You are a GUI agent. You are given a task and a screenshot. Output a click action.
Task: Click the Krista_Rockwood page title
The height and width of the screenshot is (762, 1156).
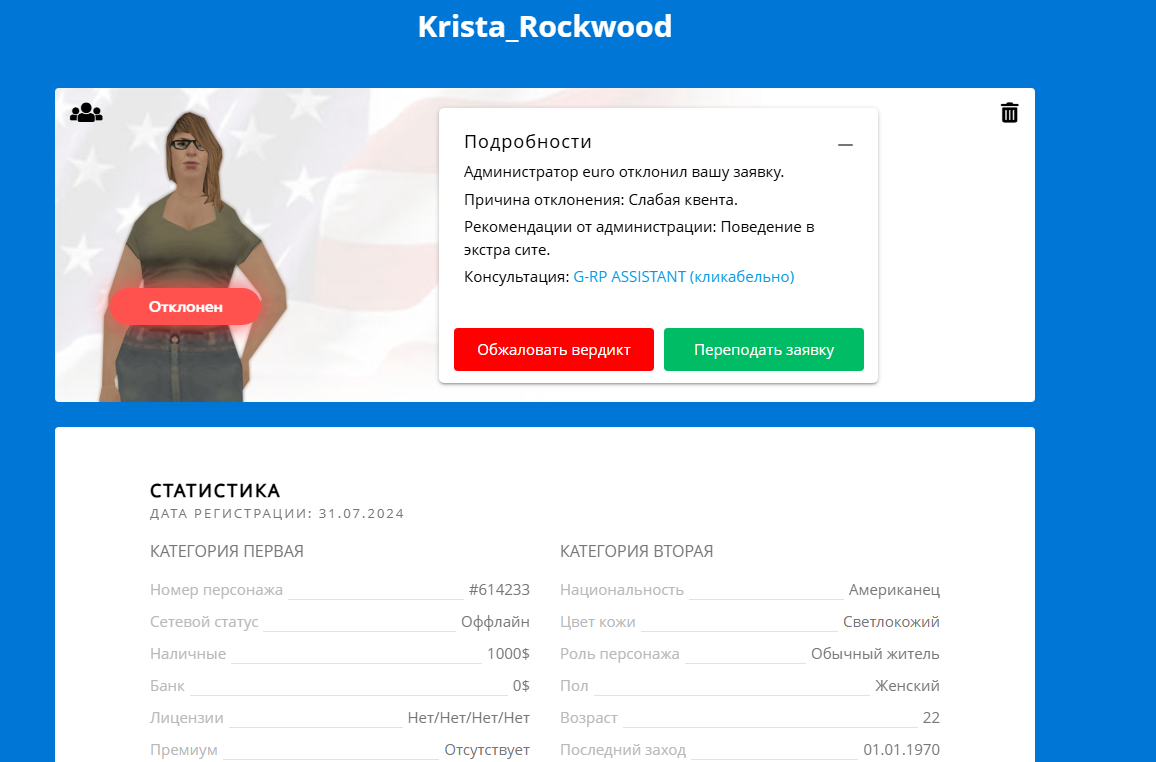tap(544, 27)
